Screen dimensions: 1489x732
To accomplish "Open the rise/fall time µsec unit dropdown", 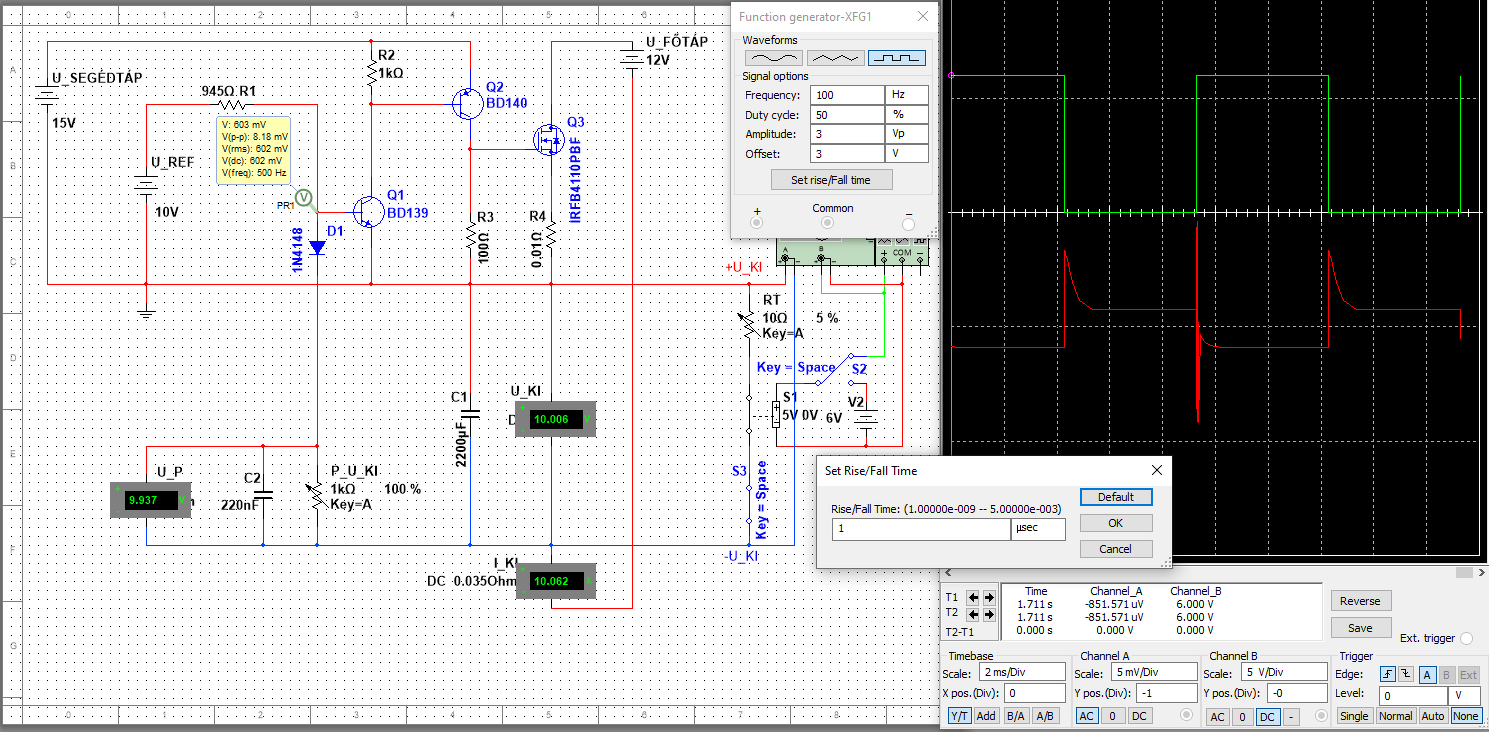I will pos(1037,529).
